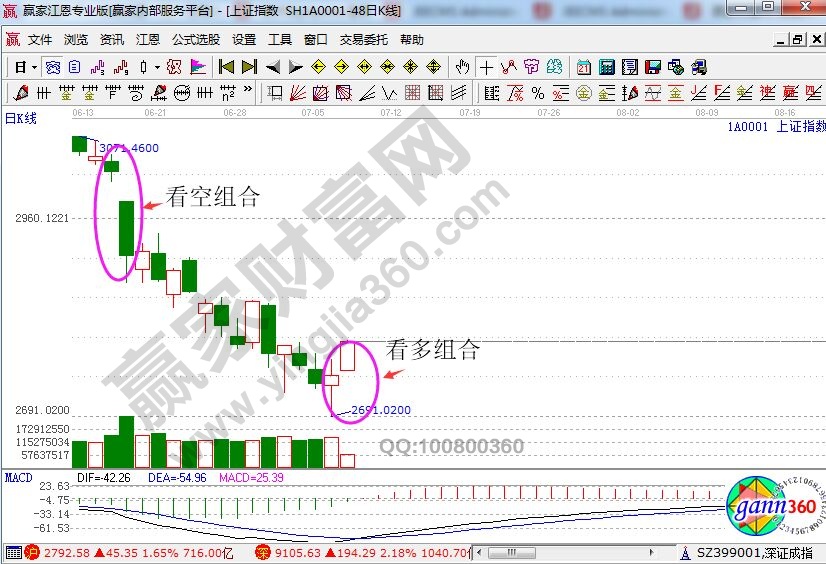Click the MACD indicator panel label
826x564 pixels.
pyautogui.click(x=19, y=478)
